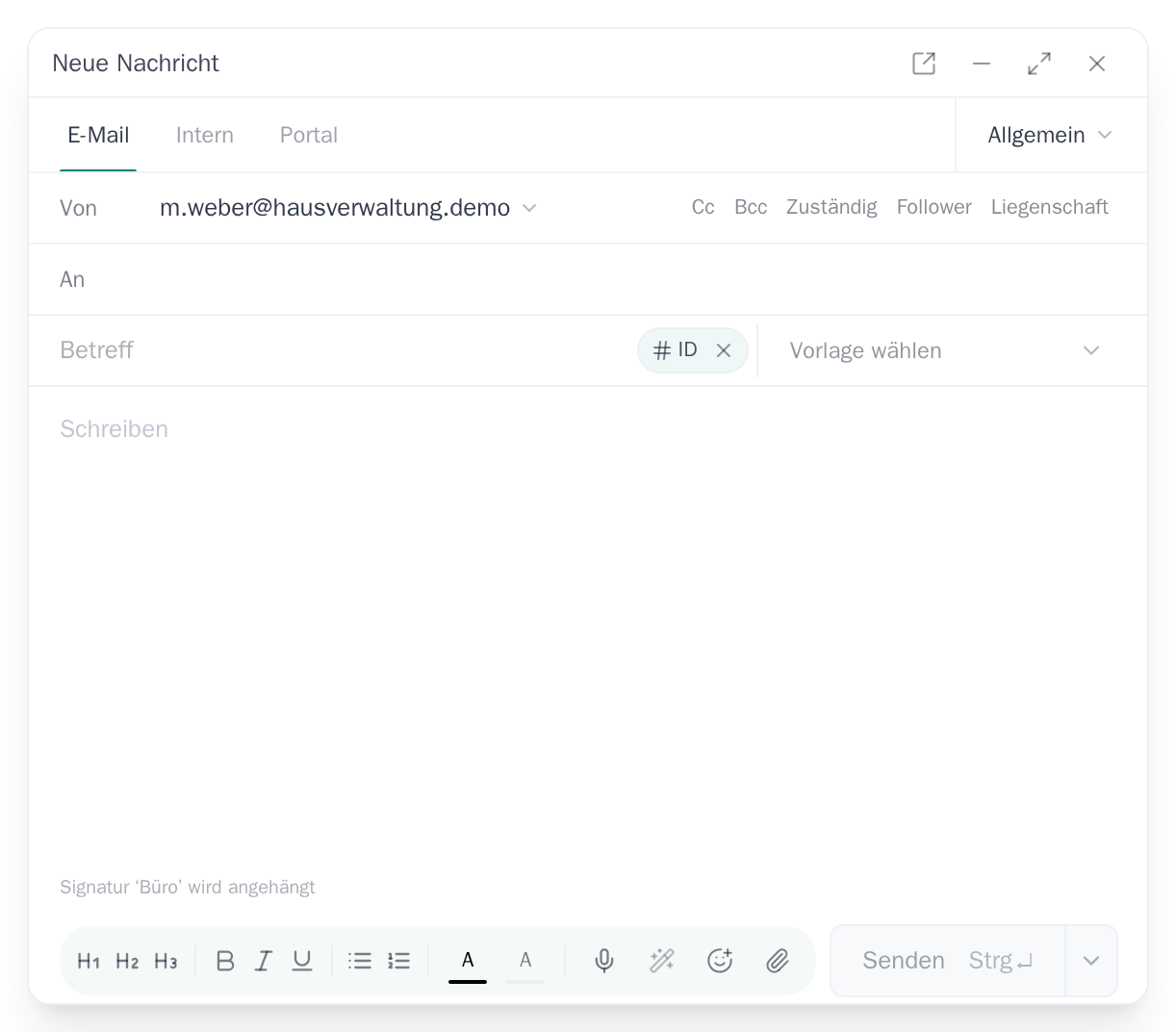Send the message with Senden
This screenshot has height=1032, width=1176.
pos(948,961)
